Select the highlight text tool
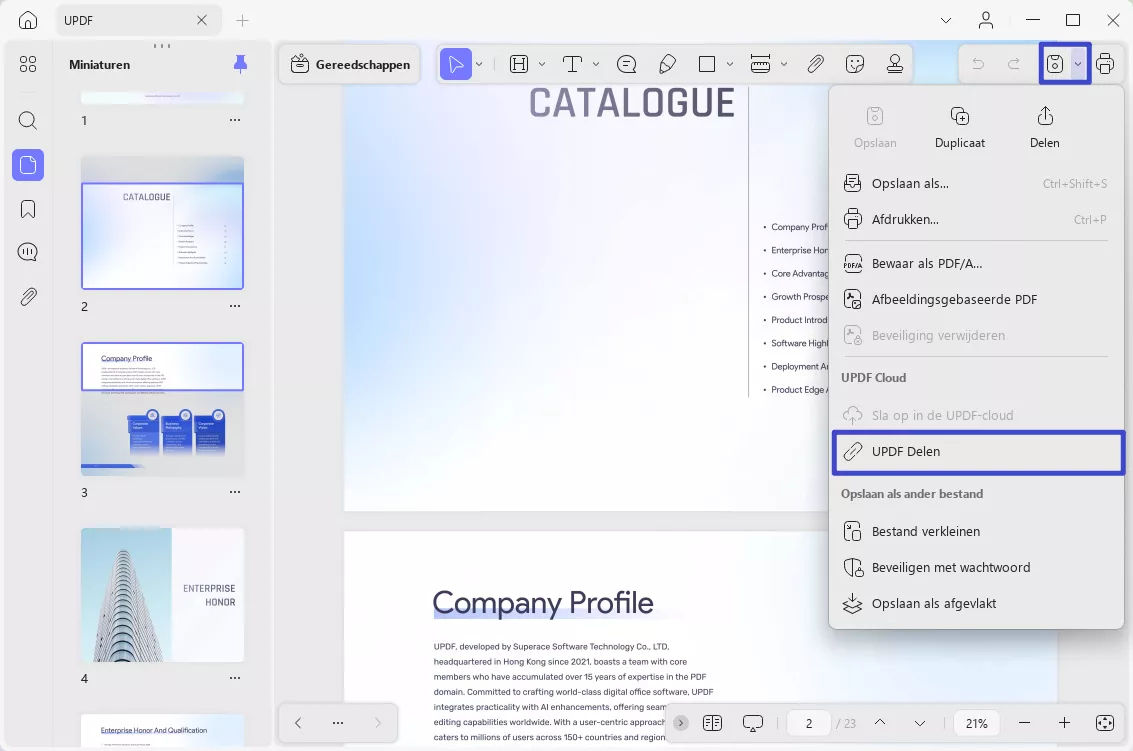Image resolution: width=1133 pixels, height=751 pixels. pyautogui.click(x=519, y=64)
